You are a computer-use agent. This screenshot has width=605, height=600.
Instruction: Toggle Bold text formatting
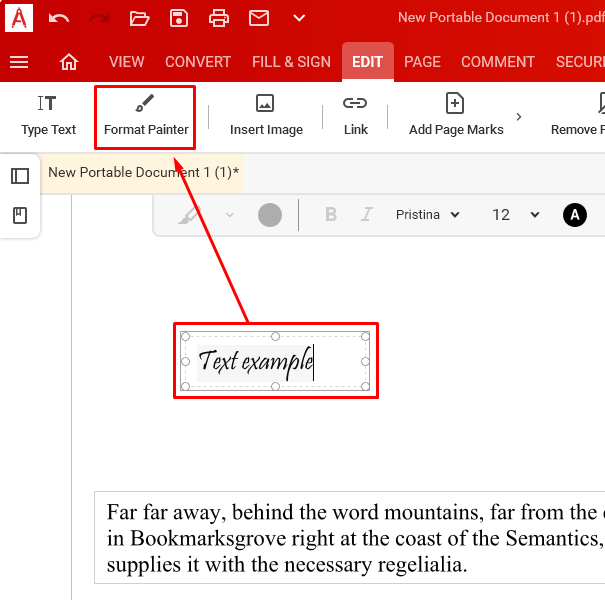click(331, 215)
